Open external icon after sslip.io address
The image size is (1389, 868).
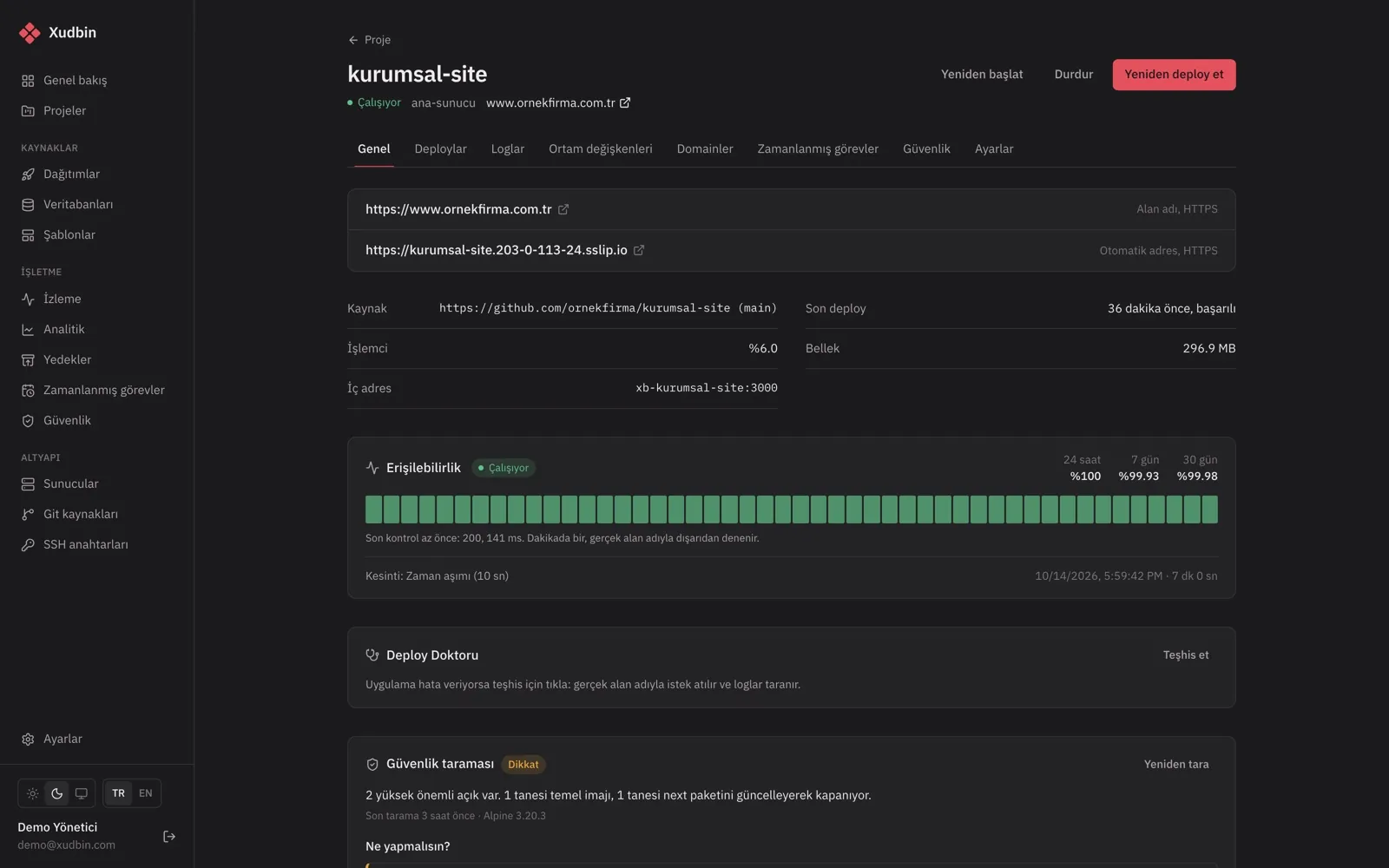pyautogui.click(x=639, y=250)
